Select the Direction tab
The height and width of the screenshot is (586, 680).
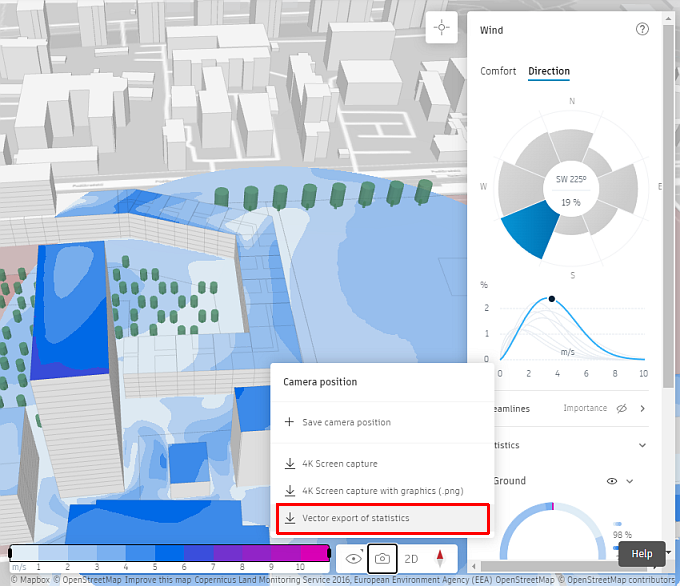point(549,71)
